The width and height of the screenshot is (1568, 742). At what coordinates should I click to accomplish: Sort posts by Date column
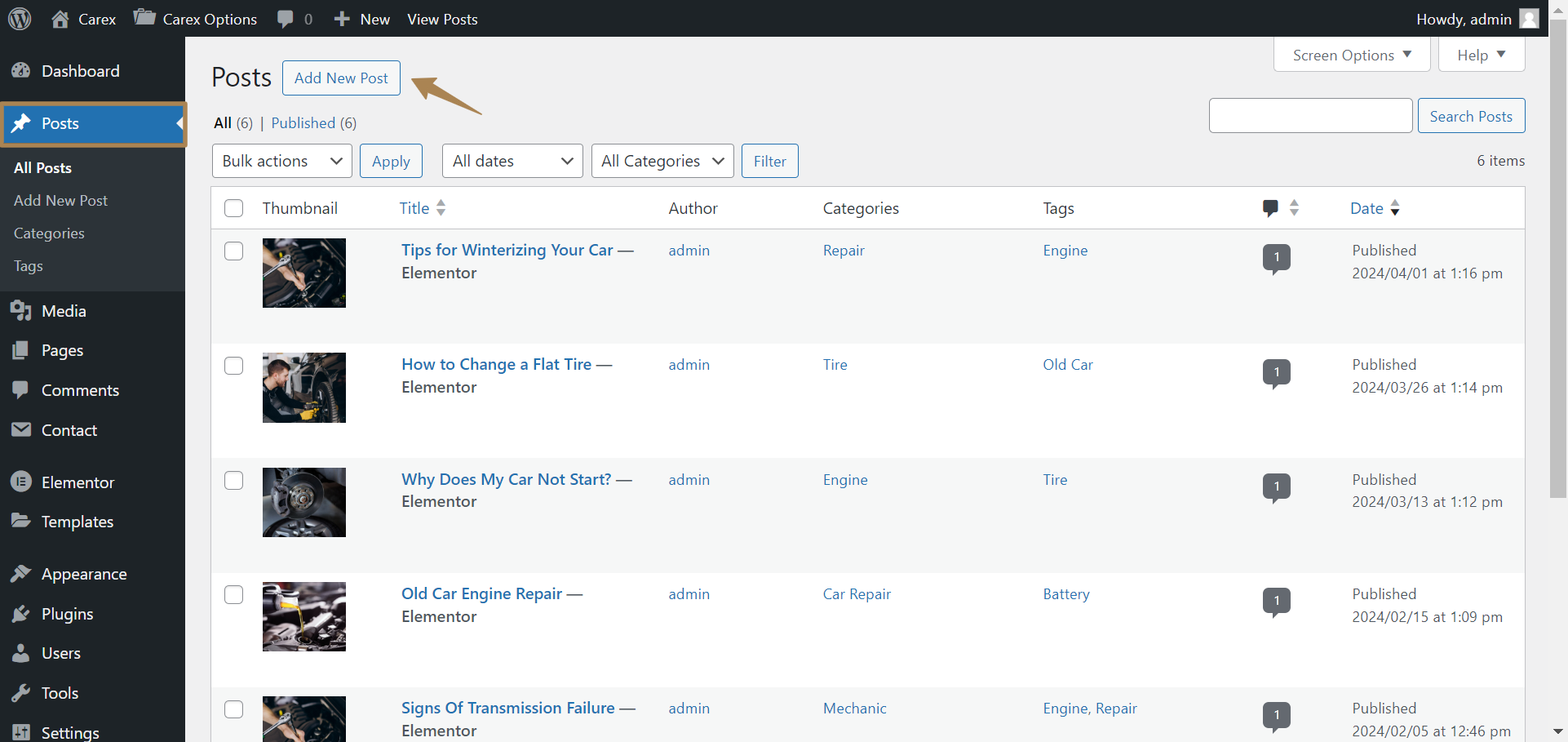click(1375, 208)
